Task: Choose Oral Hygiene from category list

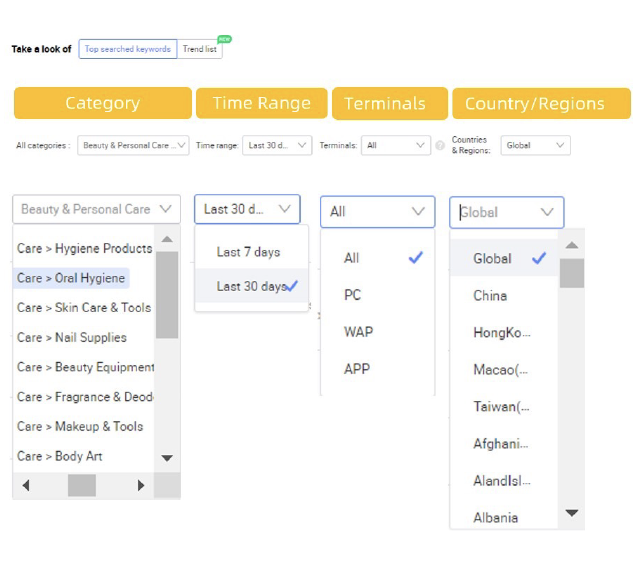Action: coord(72,278)
